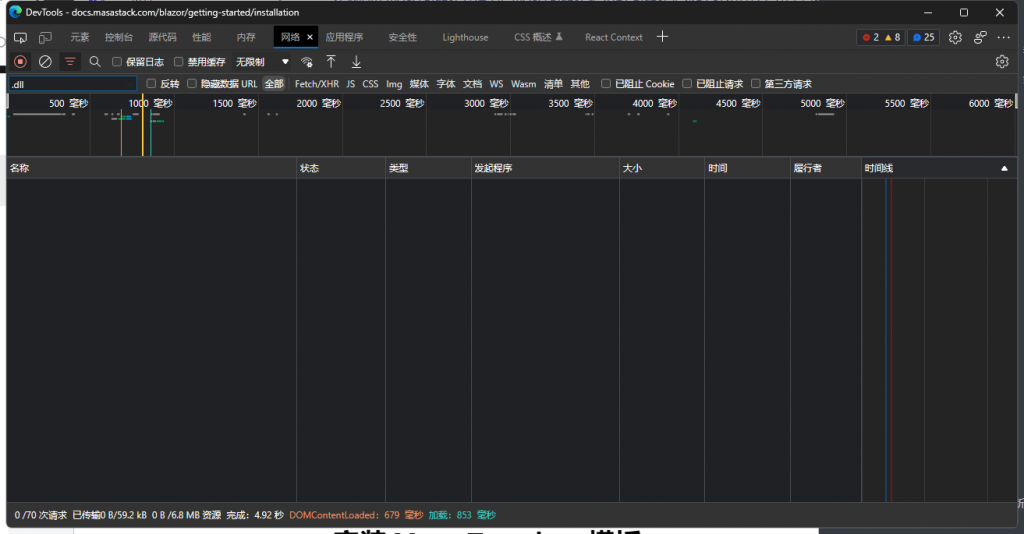Add more tools with plus icon
Screen dimensions: 1024x534
tap(662, 37)
